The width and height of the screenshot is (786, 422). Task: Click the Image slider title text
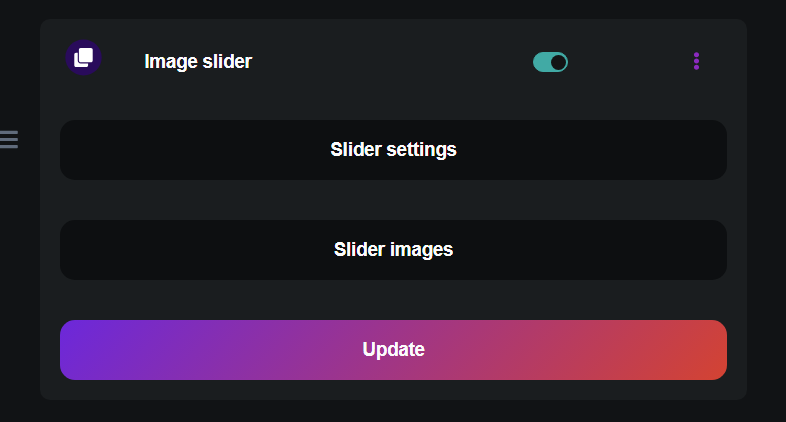[x=198, y=62]
